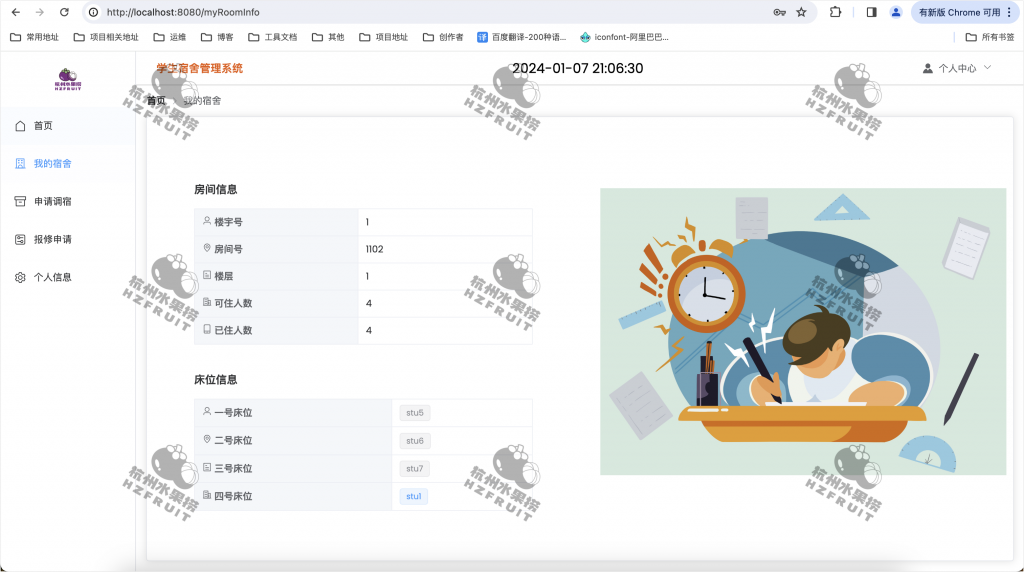
Task: Click the 床位信息 heading
Action: 216,380
